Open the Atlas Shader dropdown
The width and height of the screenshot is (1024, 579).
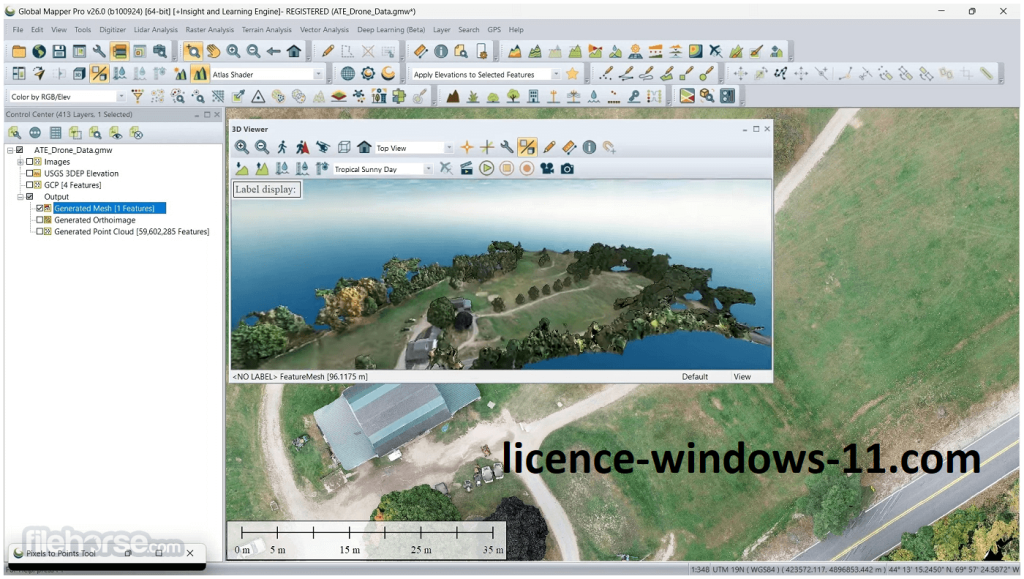[x=318, y=74]
